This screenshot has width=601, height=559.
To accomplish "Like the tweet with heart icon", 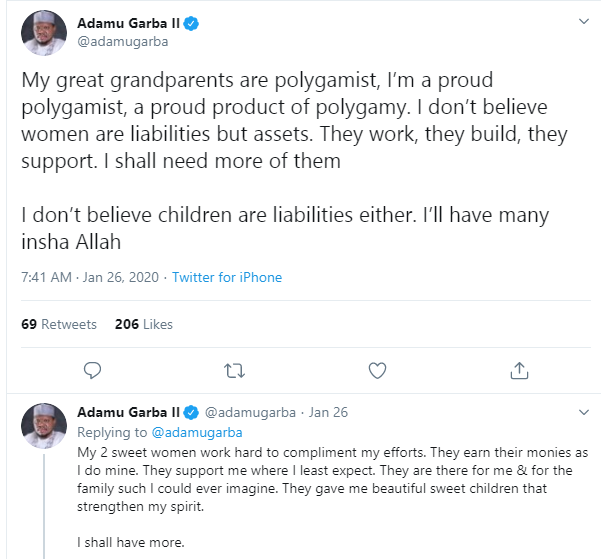I will tap(377, 371).
